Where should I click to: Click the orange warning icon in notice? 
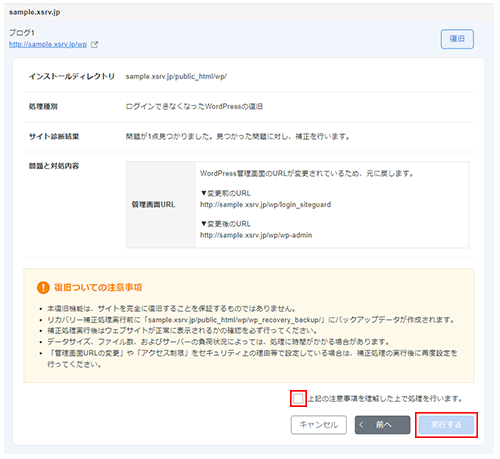pyautogui.click(x=43, y=287)
